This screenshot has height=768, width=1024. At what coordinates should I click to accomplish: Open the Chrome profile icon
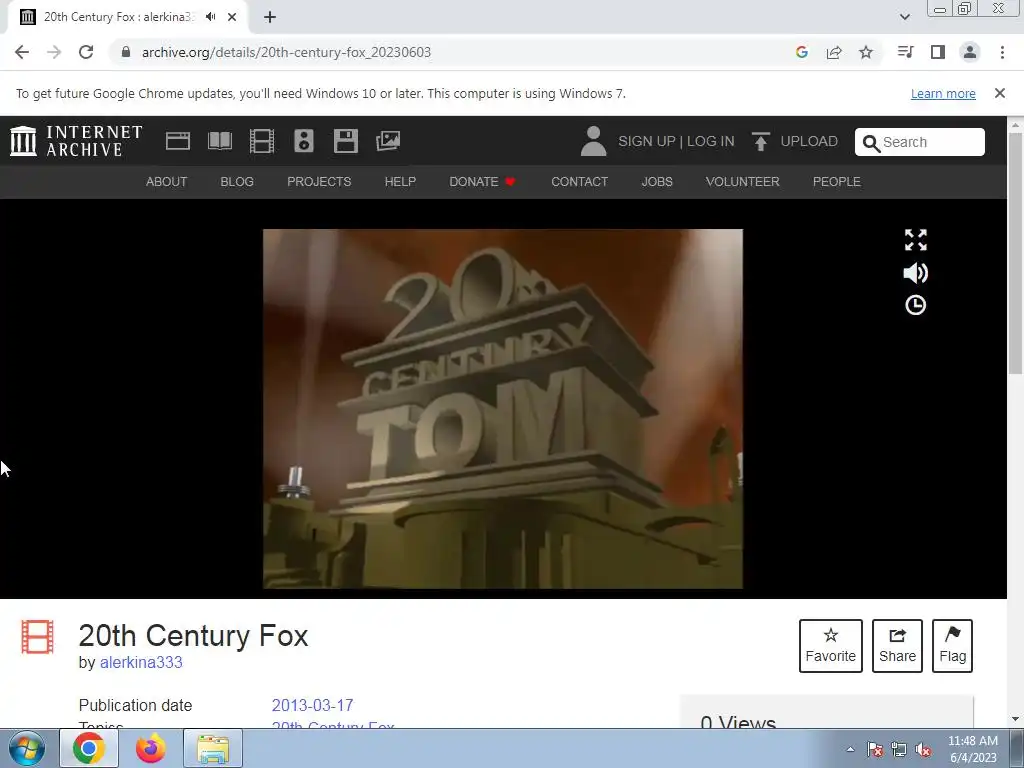point(970,52)
